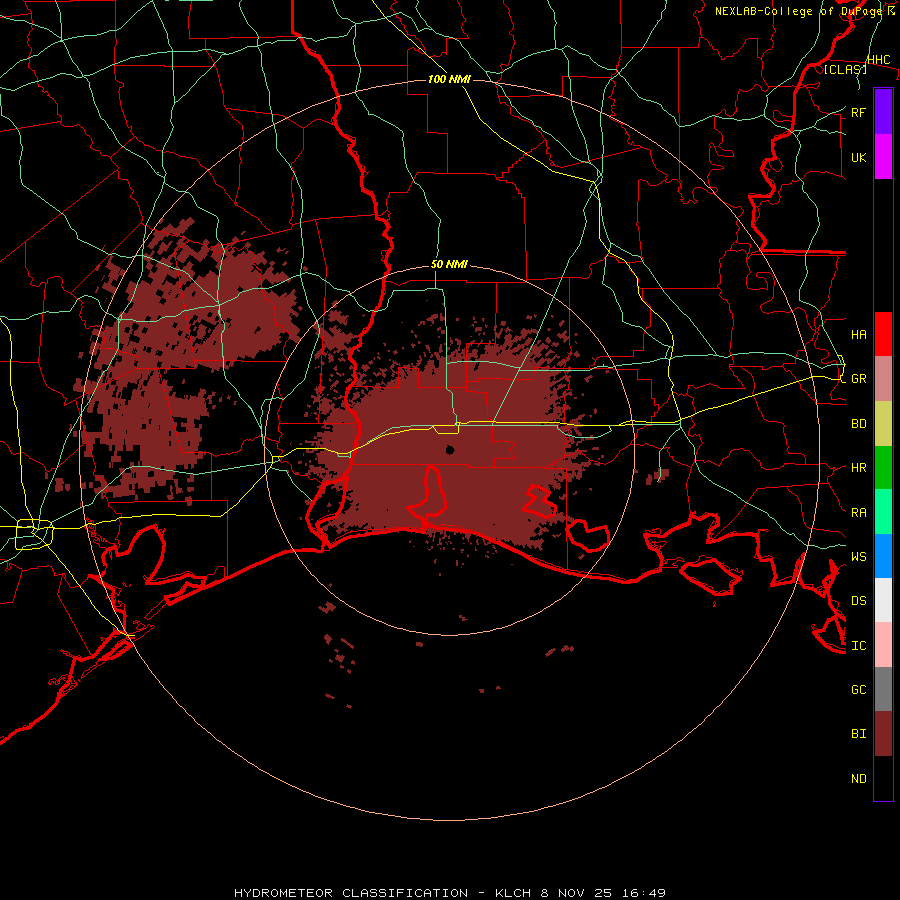This screenshot has height=900, width=900.
Task: Click the light pink IC legend swatch
Action: click(883, 645)
